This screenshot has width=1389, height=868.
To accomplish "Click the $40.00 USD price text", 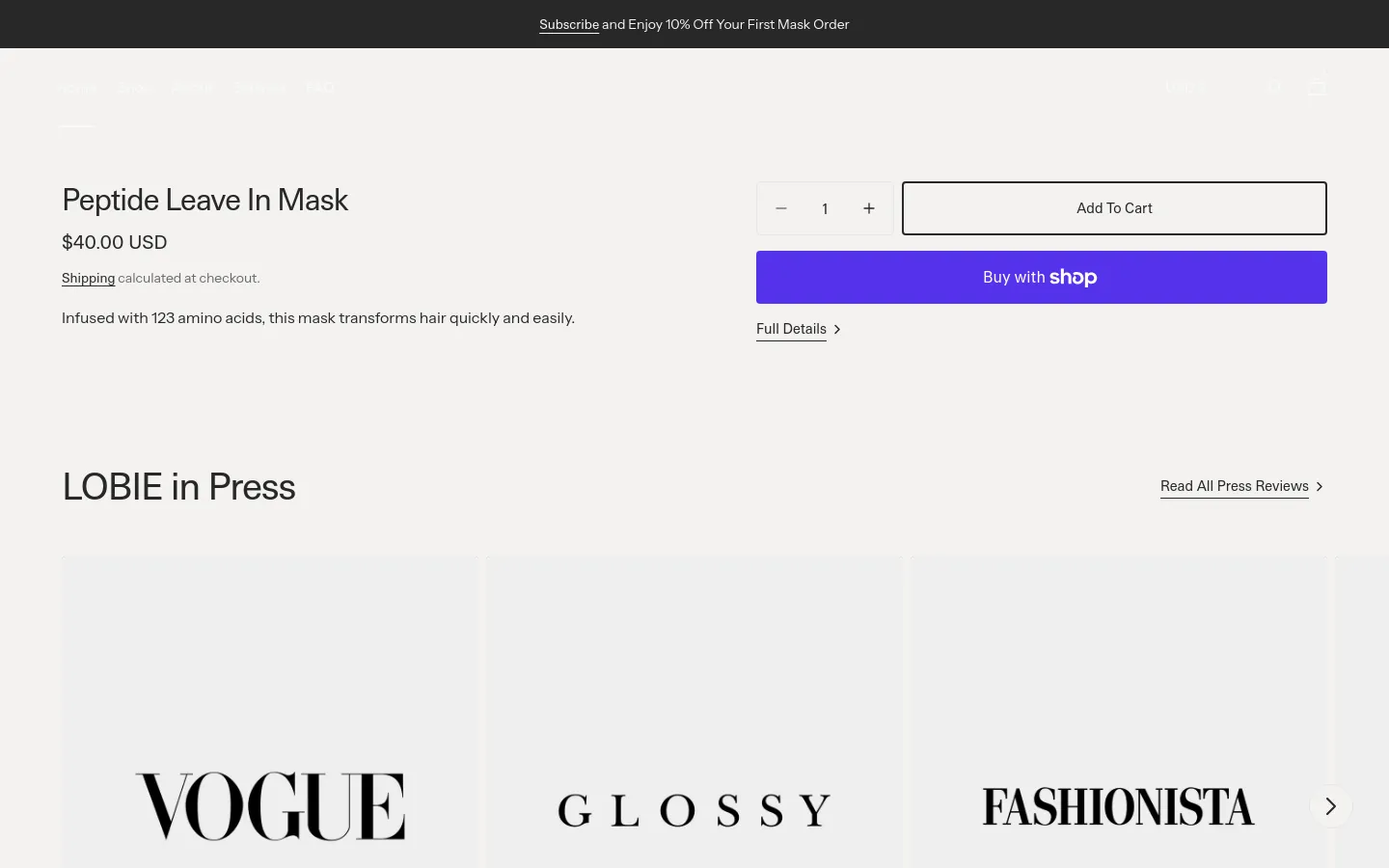I will point(114,242).
